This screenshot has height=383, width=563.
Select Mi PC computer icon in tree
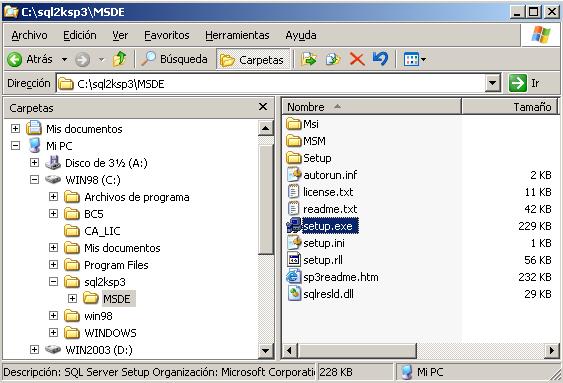(x=34, y=145)
